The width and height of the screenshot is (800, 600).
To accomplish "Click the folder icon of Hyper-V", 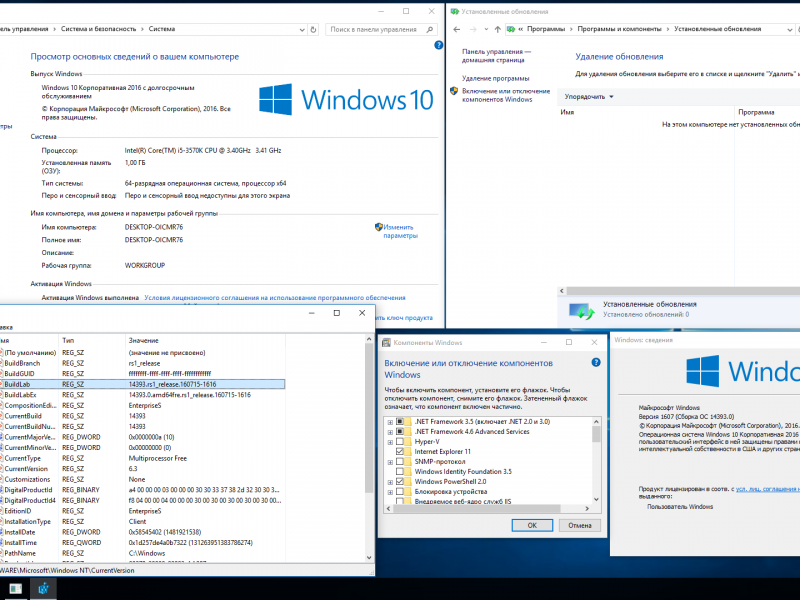I will point(408,442).
